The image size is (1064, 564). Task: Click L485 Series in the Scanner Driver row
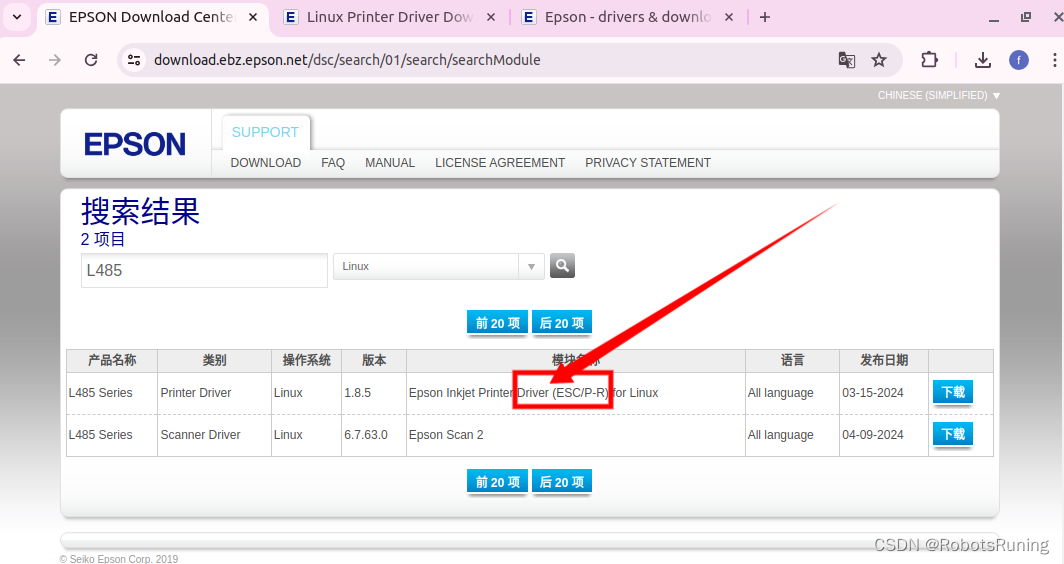(100, 434)
